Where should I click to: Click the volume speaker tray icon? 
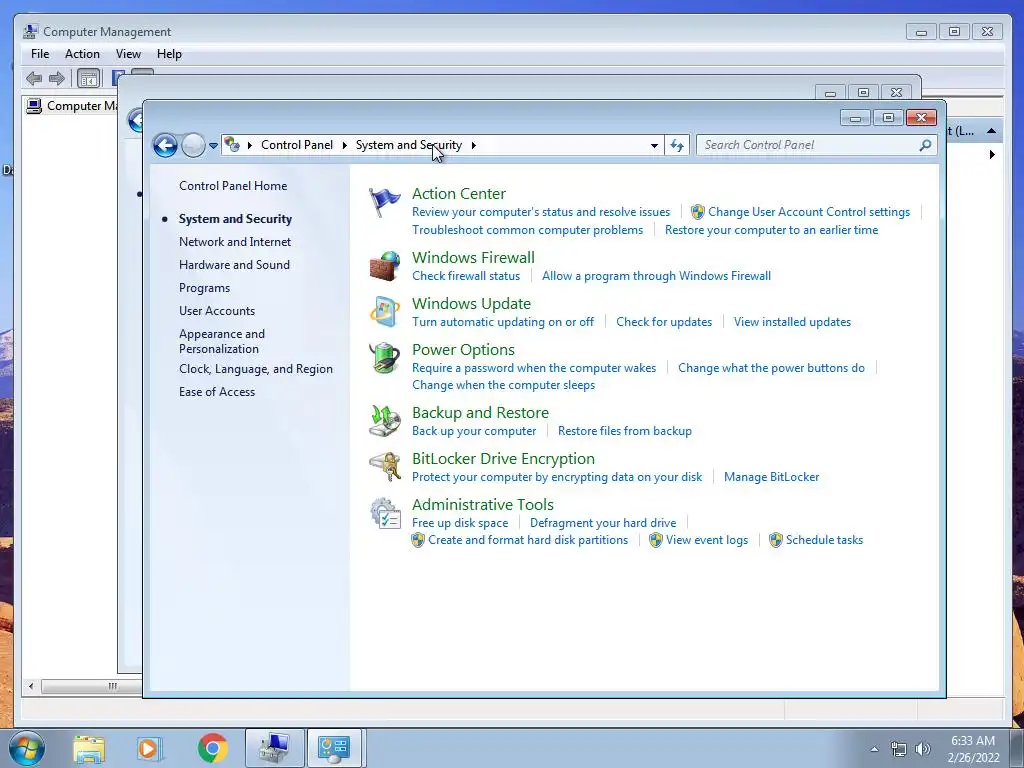(x=923, y=749)
